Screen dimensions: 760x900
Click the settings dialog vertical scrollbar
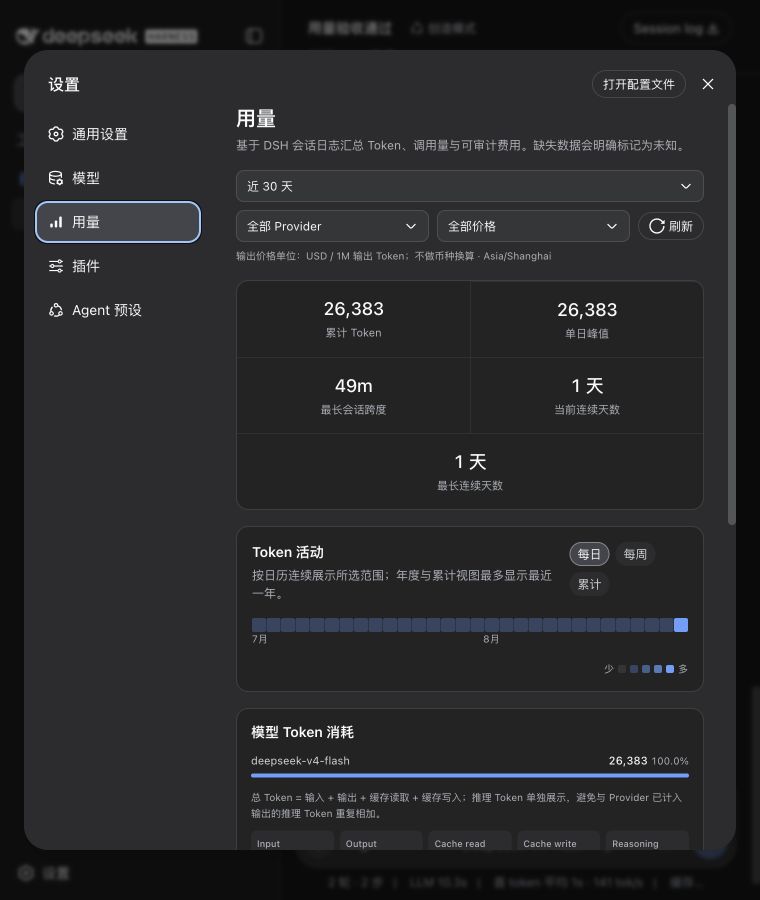click(x=731, y=315)
